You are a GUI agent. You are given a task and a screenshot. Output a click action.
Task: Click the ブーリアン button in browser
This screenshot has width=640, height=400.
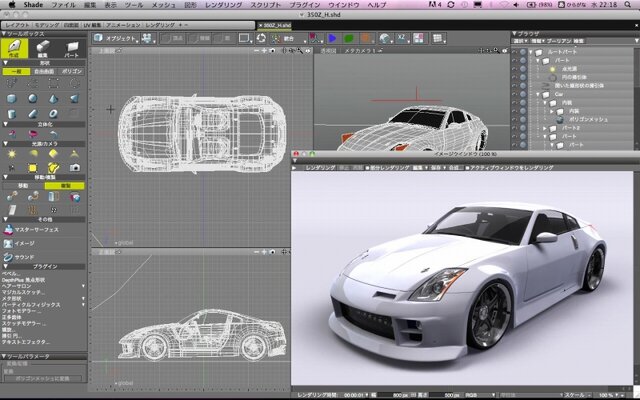559,41
